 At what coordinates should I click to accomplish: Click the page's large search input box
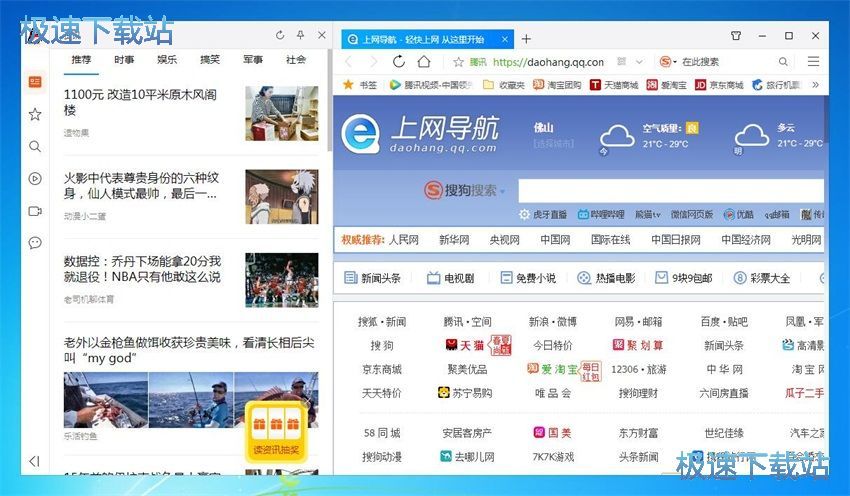point(671,191)
